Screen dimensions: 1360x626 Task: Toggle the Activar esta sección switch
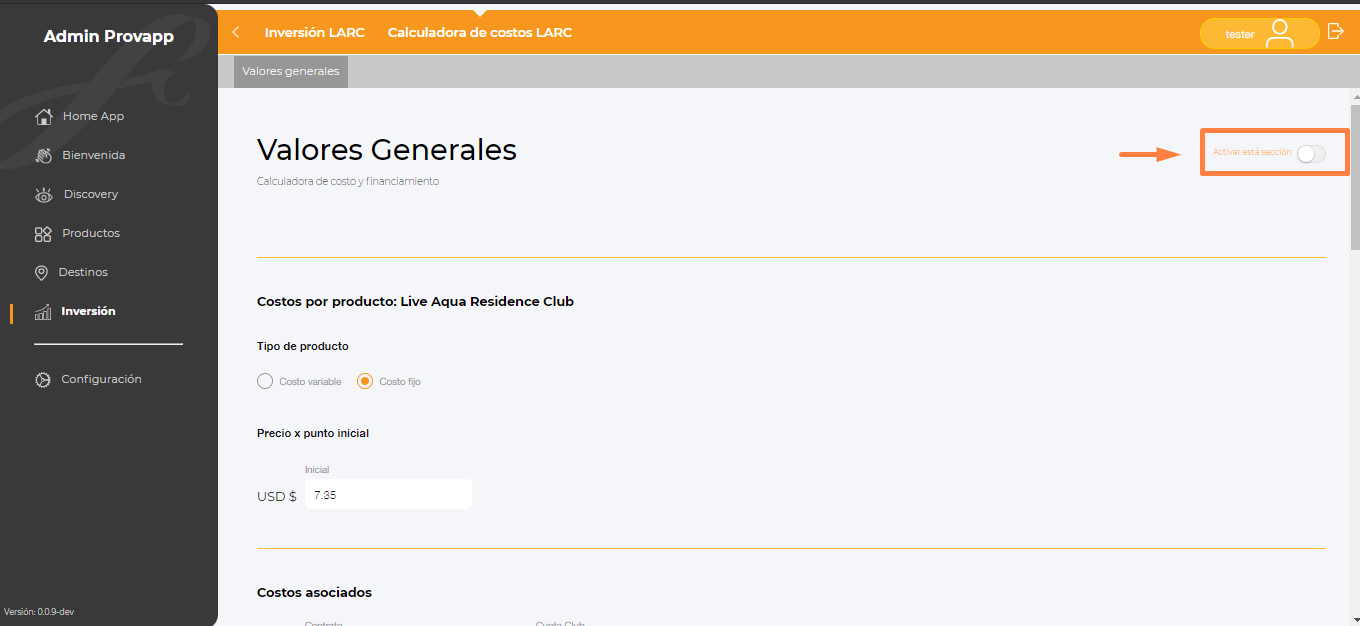click(1311, 153)
